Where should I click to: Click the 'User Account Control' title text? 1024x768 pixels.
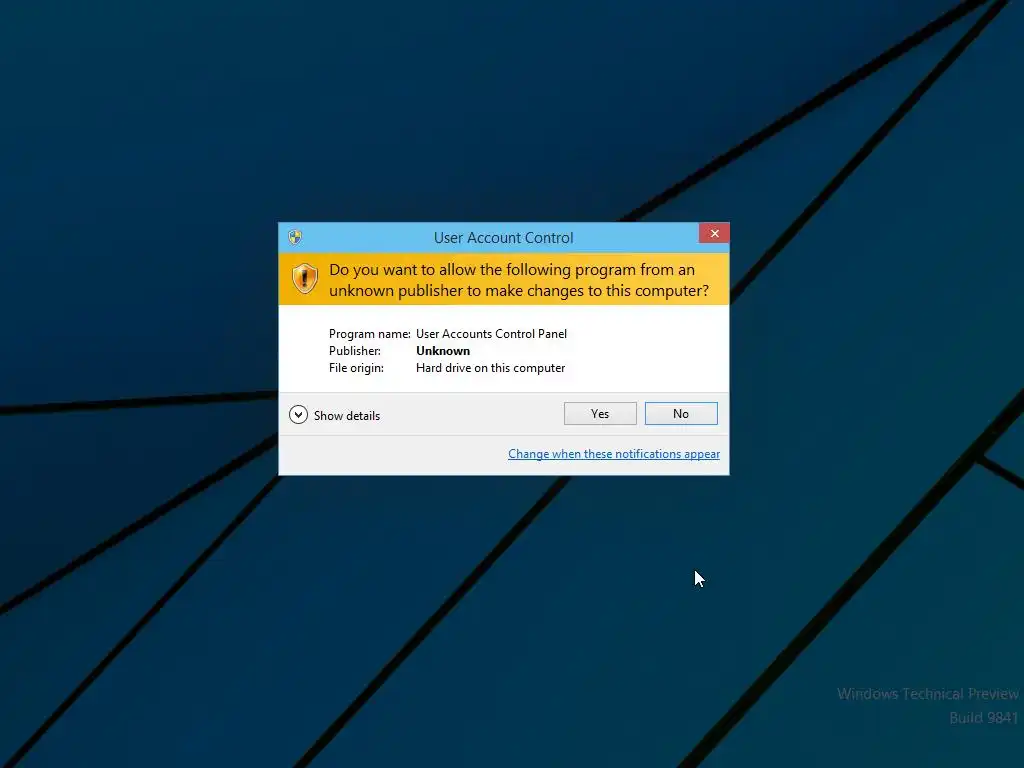point(504,238)
